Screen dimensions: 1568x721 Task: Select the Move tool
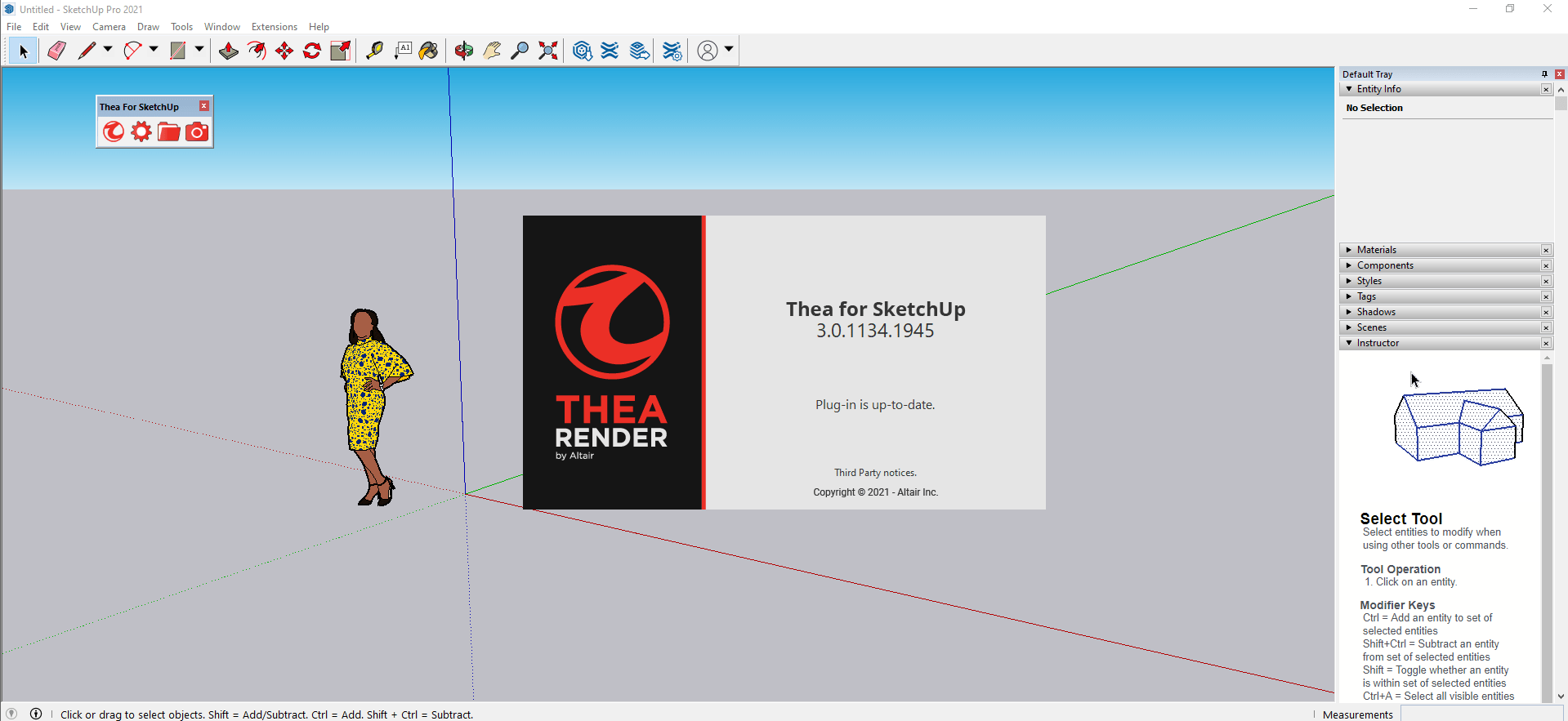tap(284, 51)
